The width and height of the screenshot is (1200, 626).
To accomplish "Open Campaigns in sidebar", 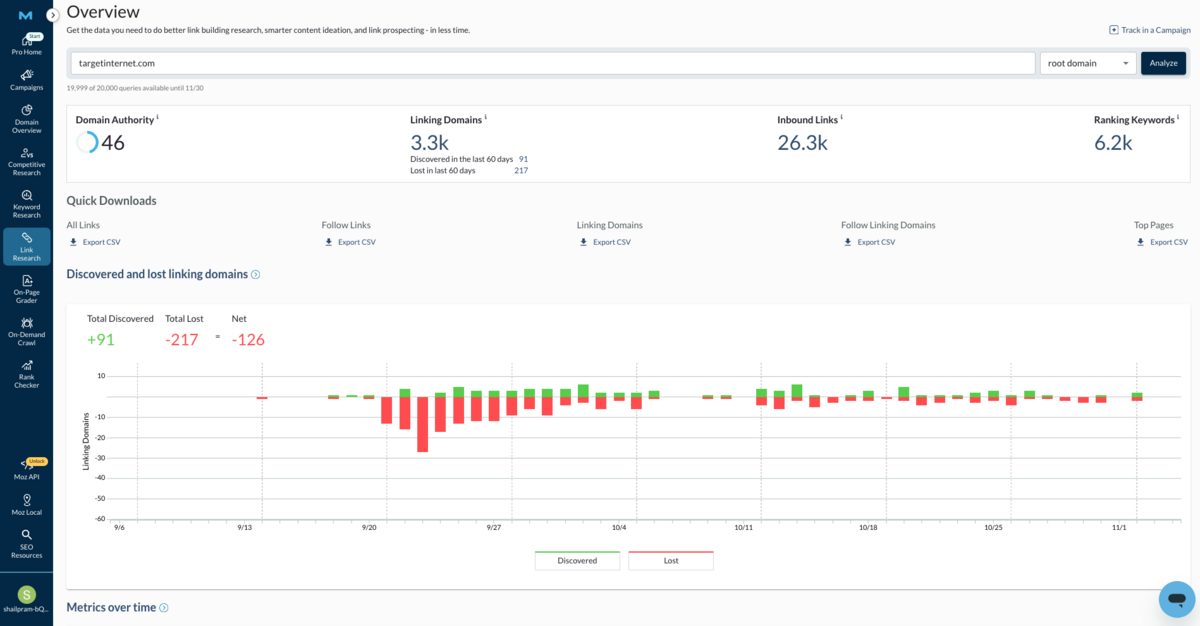I will 26,80.
